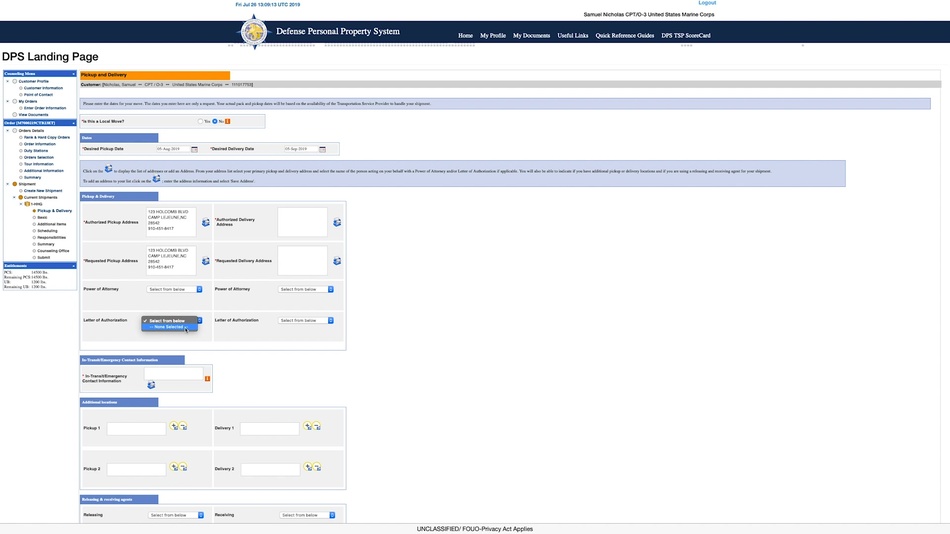Select No for Is this a Local Move
This screenshot has height=534, width=950.
[x=215, y=121]
